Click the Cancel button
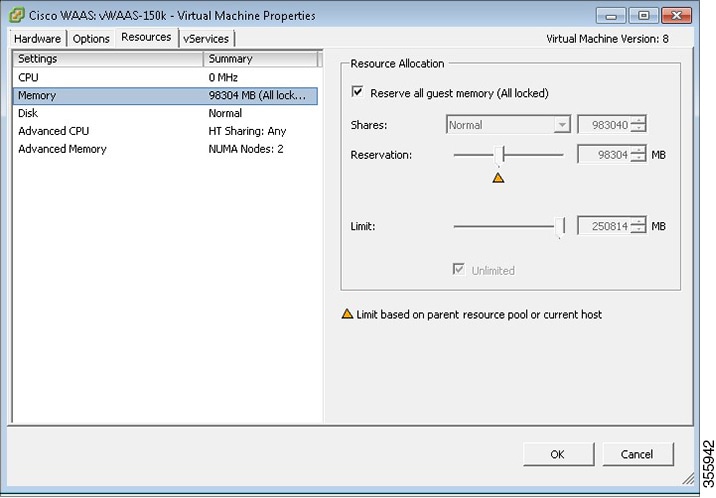716x498 pixels. click(x=637, y=454)
